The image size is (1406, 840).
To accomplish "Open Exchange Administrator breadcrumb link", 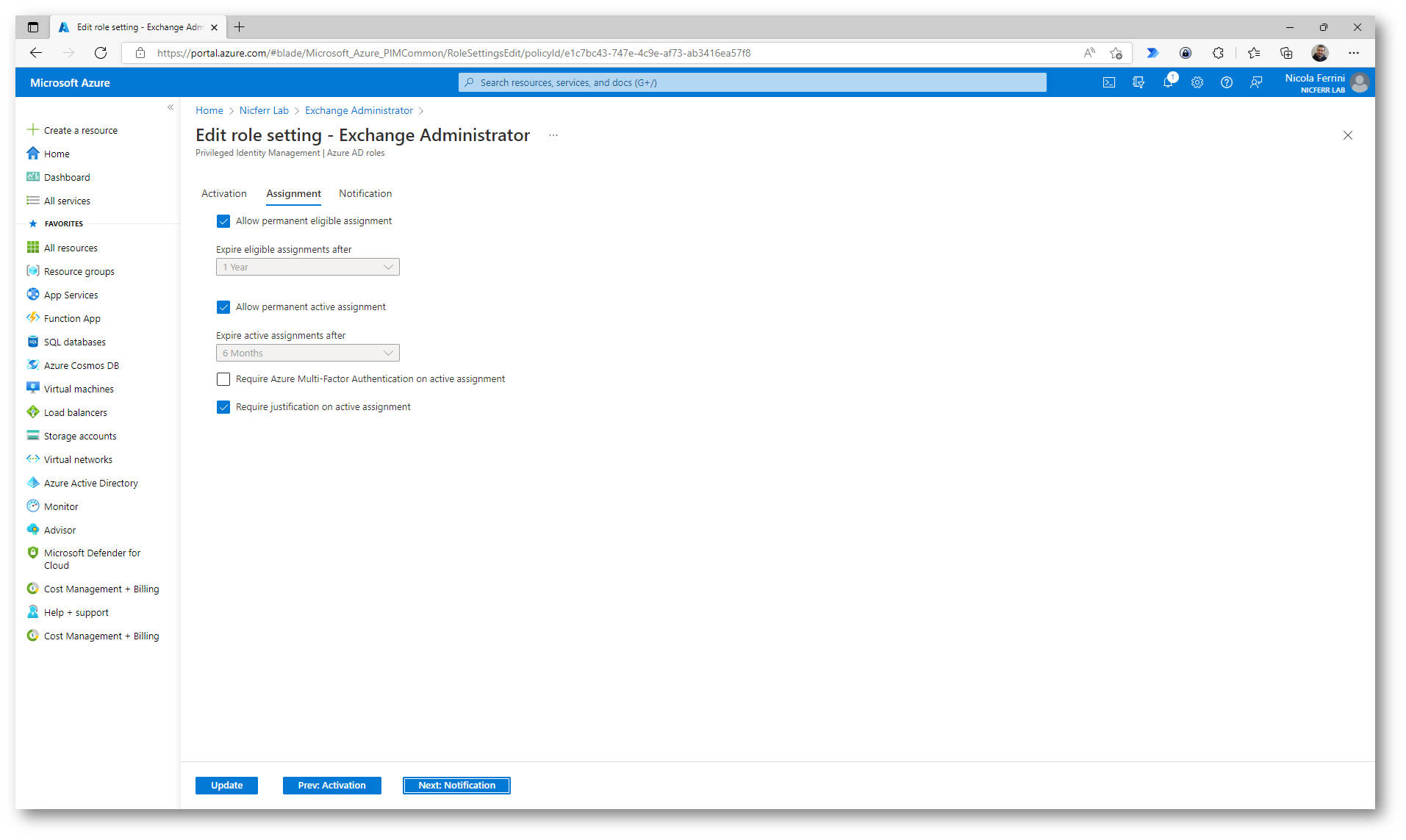I will (359, 111).
